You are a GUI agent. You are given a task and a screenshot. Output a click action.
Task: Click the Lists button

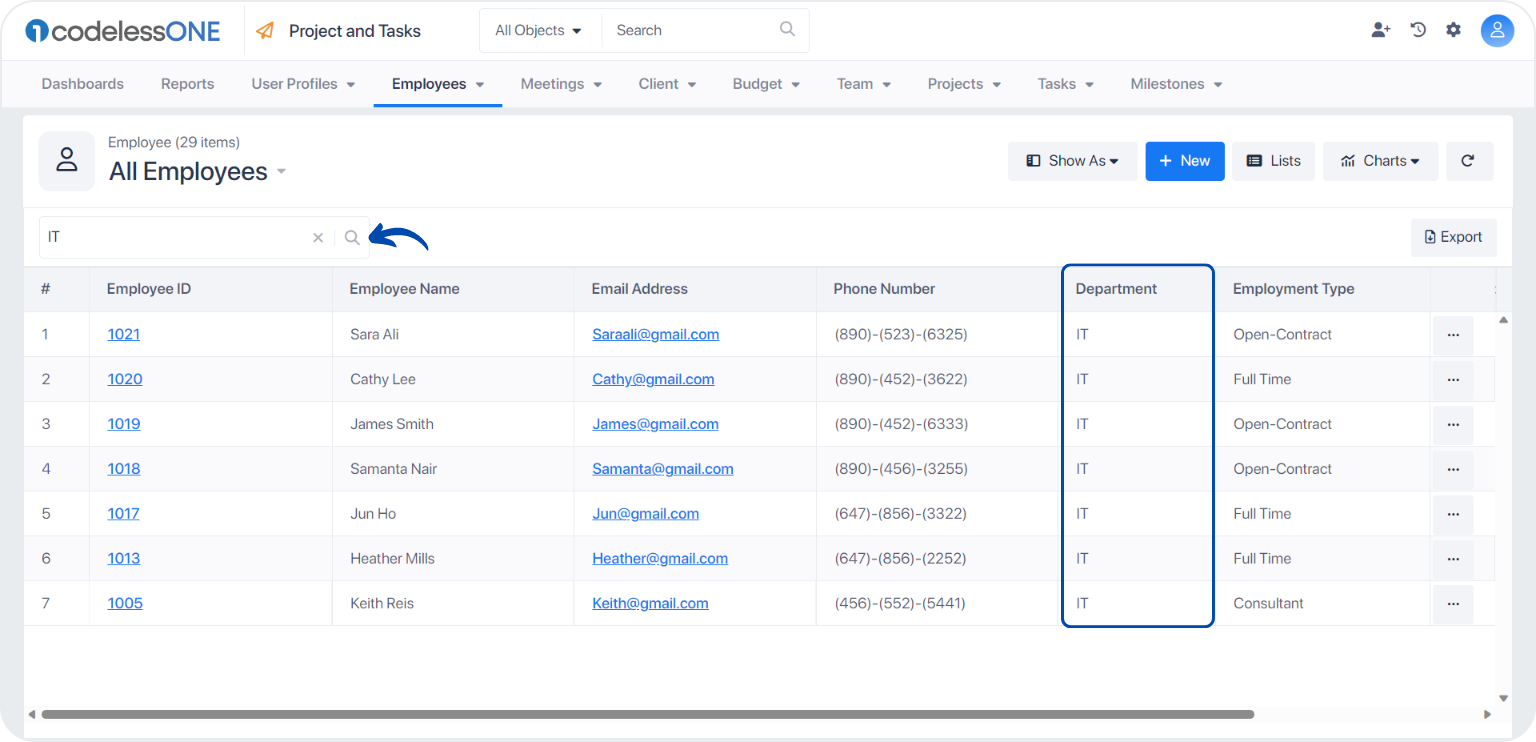click(1274, 161)
